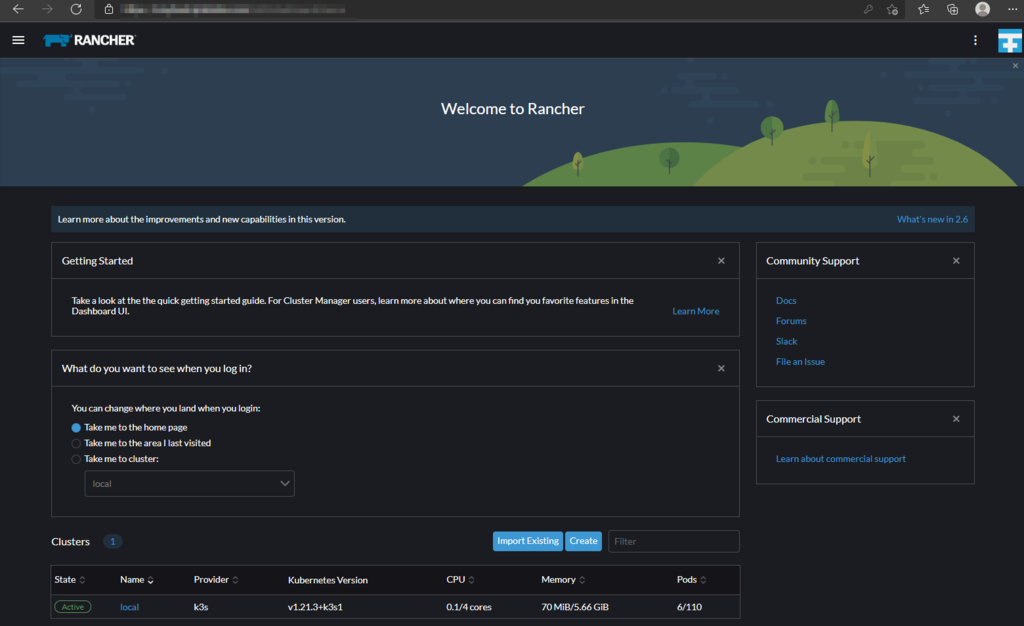
Task: Open the user avatar menu in Rancher header
Action: (1010, 40)
